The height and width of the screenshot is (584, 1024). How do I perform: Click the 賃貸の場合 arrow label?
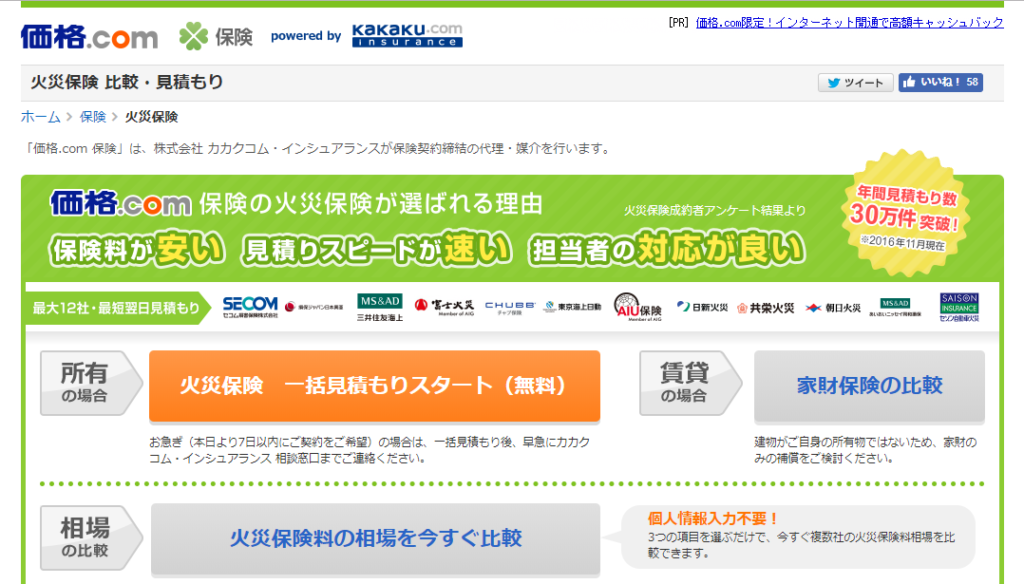click(x=690, y=383)
